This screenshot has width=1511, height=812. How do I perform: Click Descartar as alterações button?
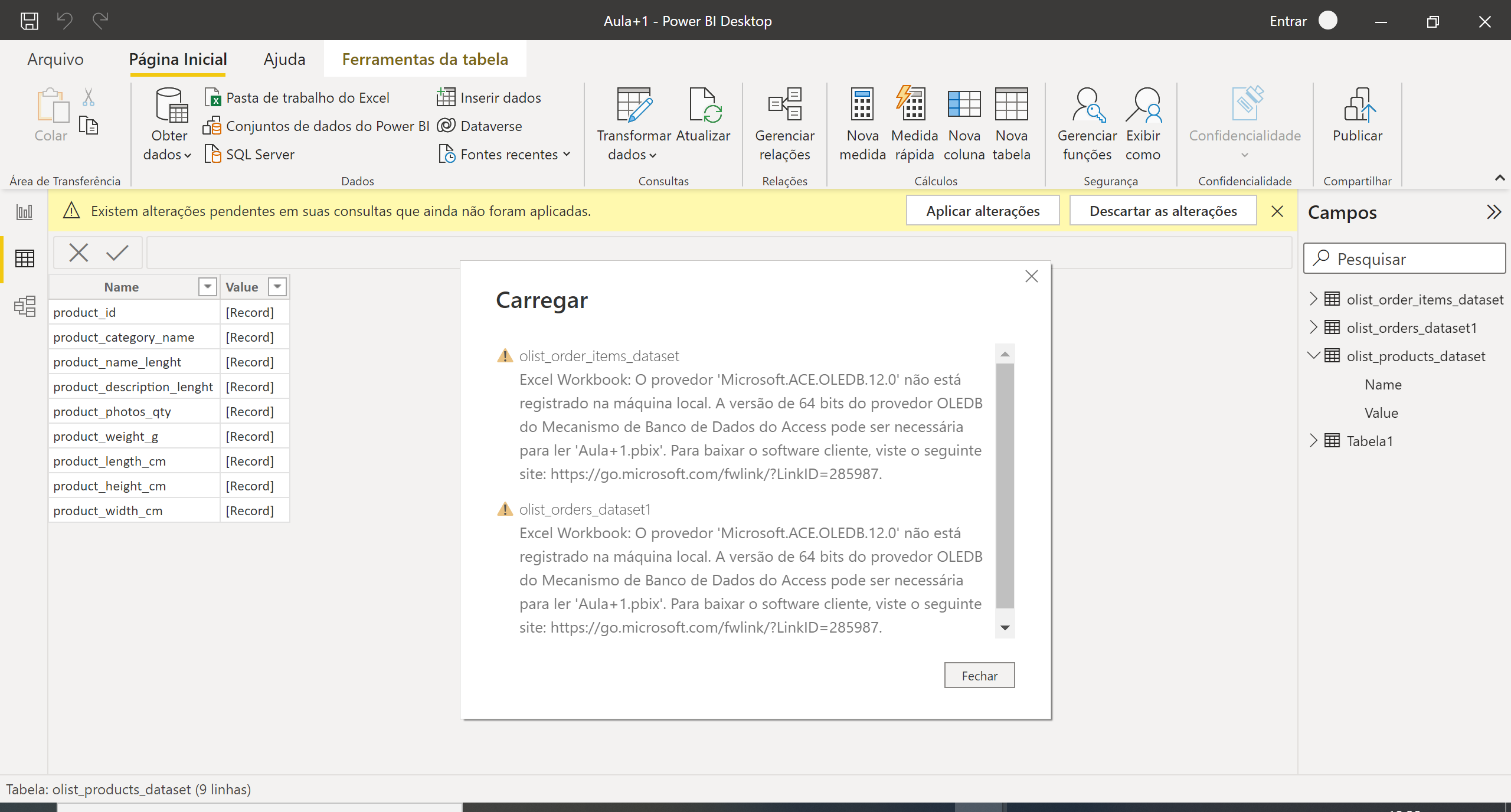click(x=1163, y=211)
